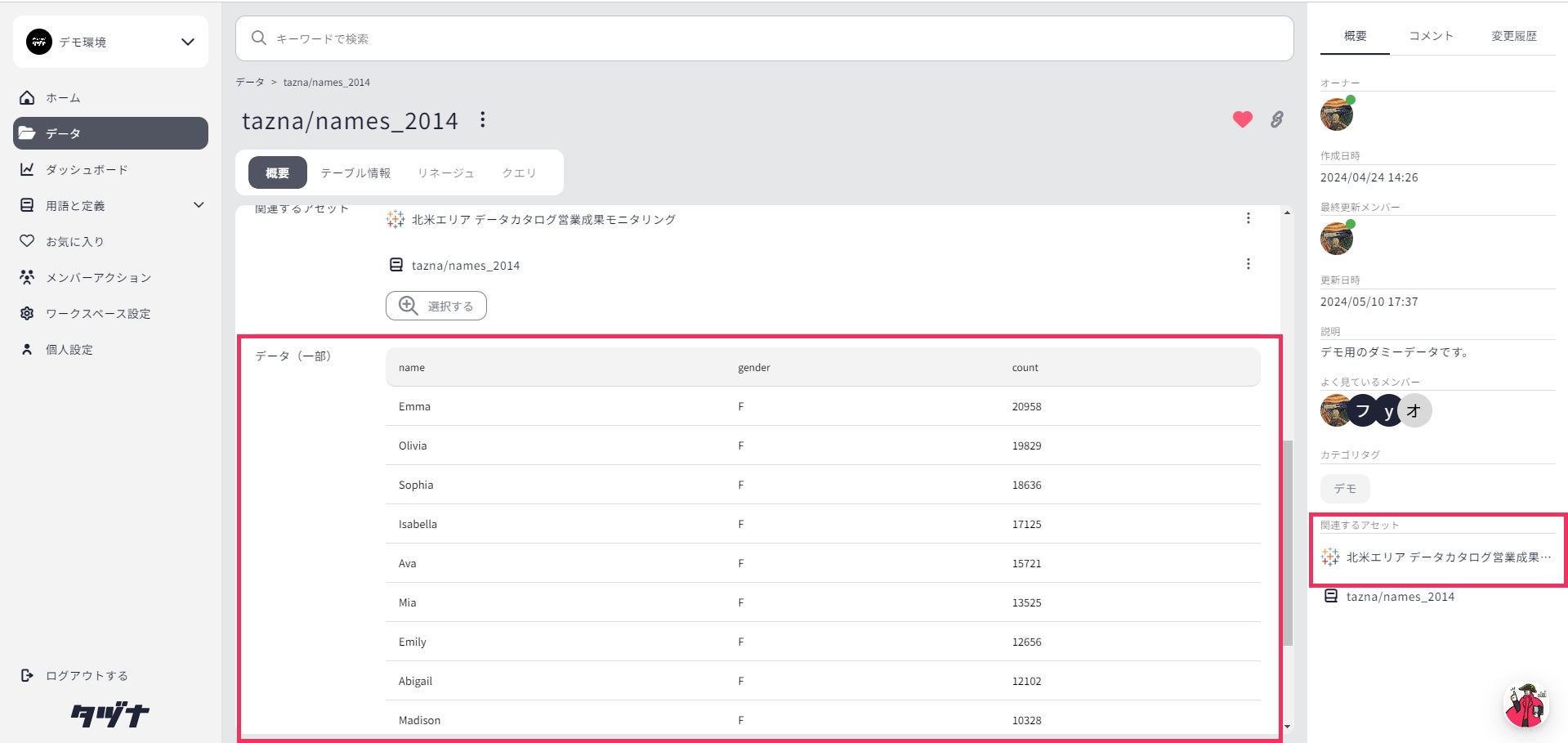Select the Sophia name cell
Screen dimensions: 1568x743
(x=416, y=485)
